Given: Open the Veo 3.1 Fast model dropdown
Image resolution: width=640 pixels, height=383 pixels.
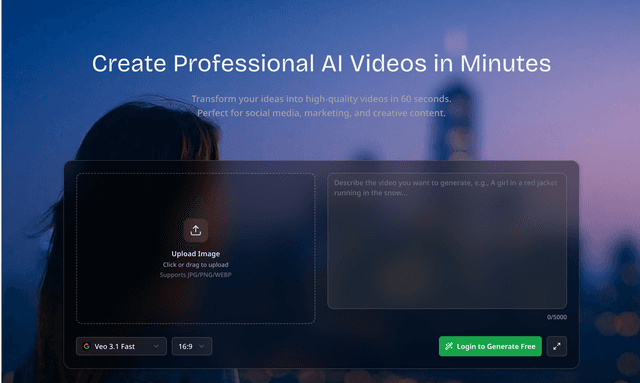Looking at the screenshot, I should (x=121, y=346).
